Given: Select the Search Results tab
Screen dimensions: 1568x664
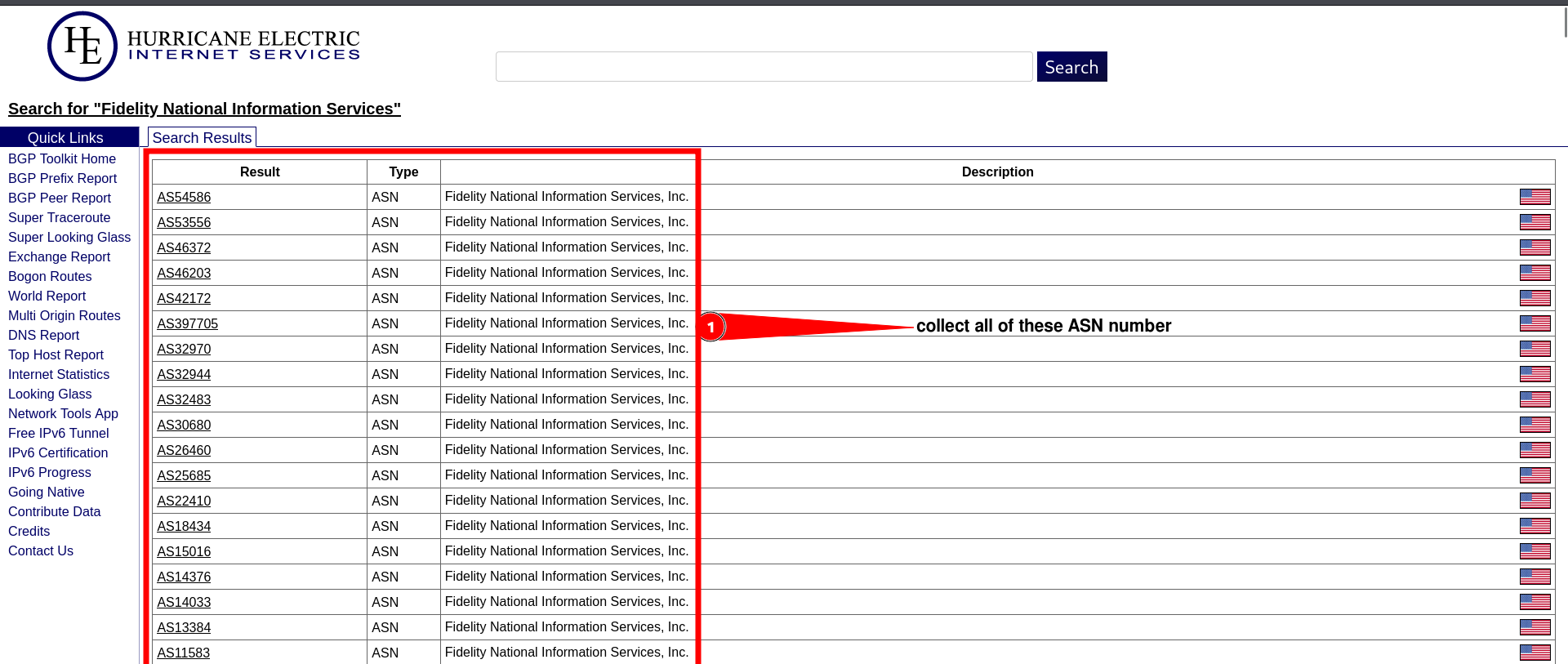Looking at the screenshot, I should 202,138.
